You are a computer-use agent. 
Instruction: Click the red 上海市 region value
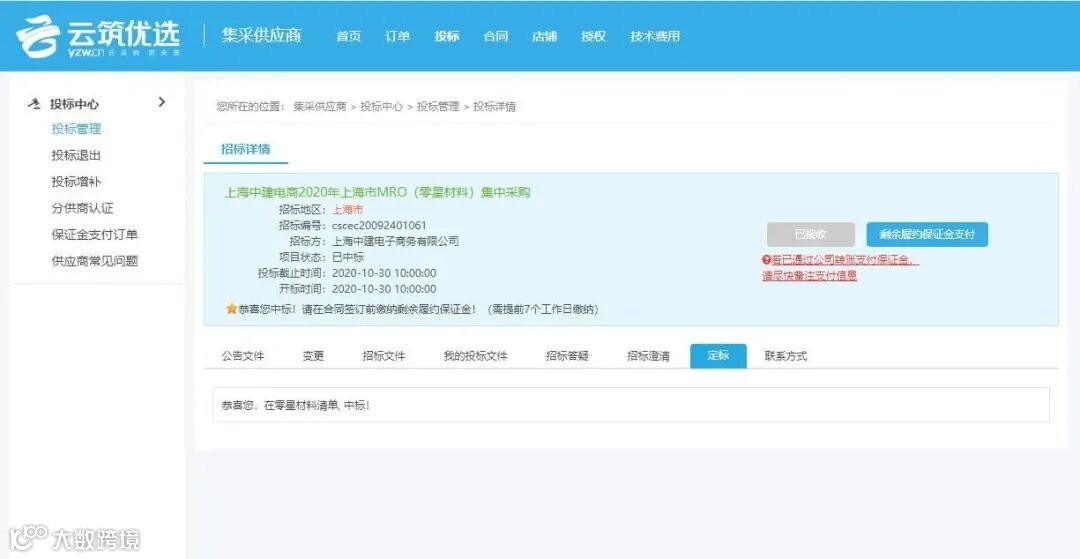[x=348, y=209]
